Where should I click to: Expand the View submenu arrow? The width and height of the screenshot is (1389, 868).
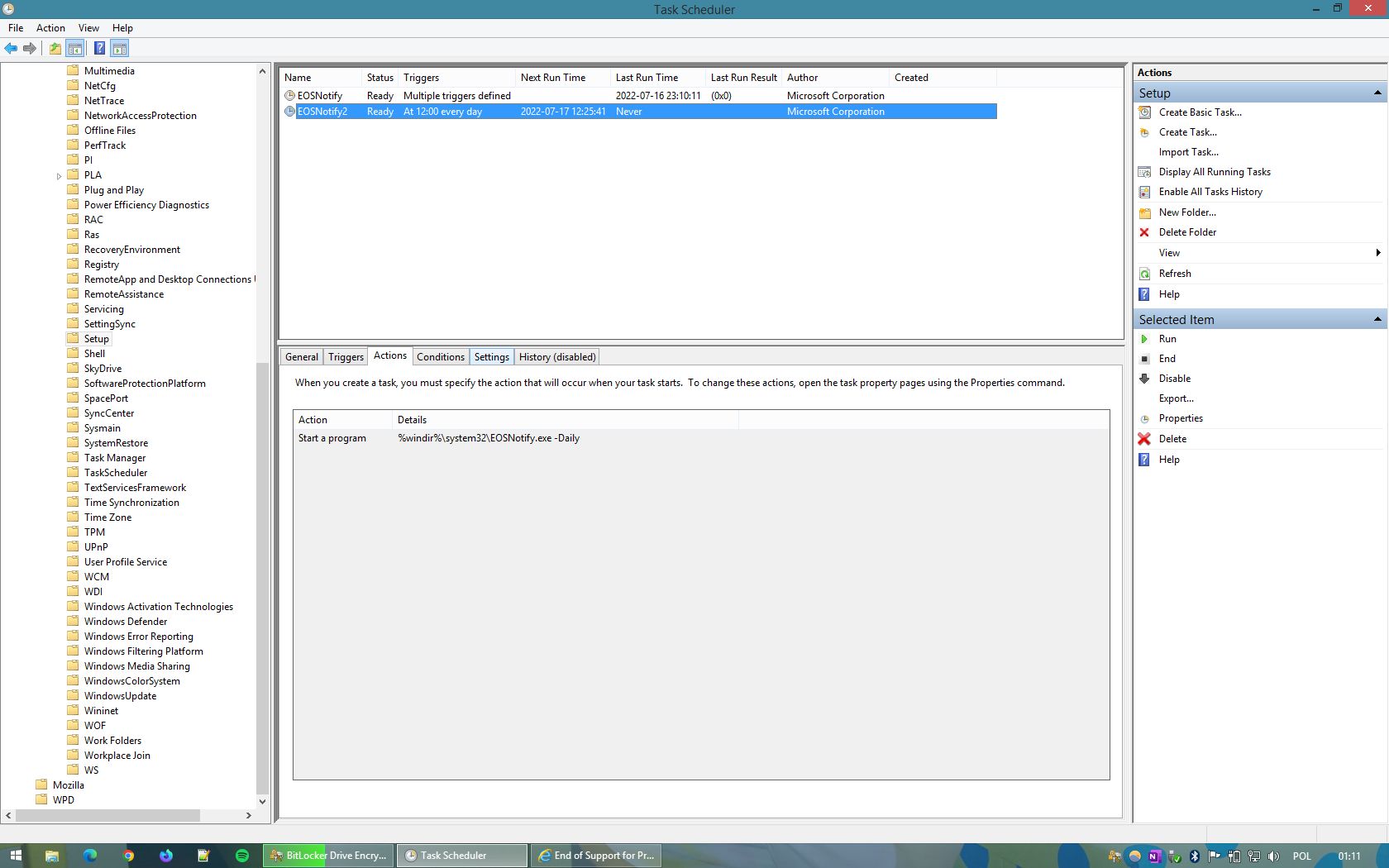[1377, 253]
